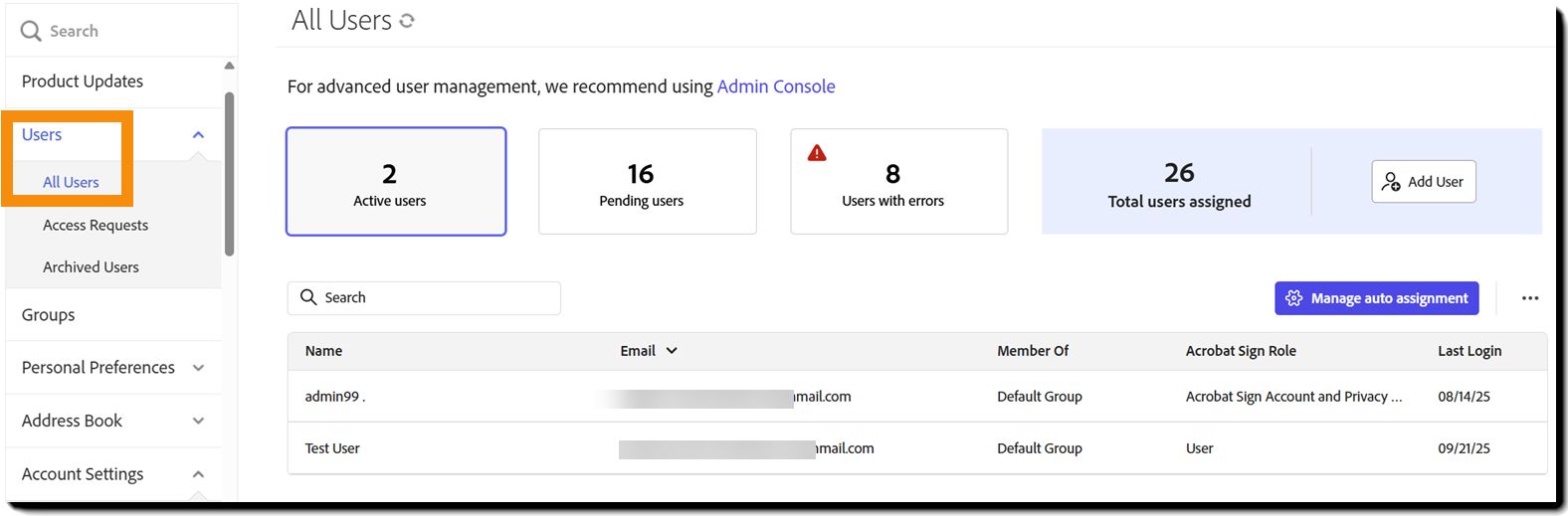Expand the Personal Preferences section
The image size is (1568, 516).
[x=198, y=368]
